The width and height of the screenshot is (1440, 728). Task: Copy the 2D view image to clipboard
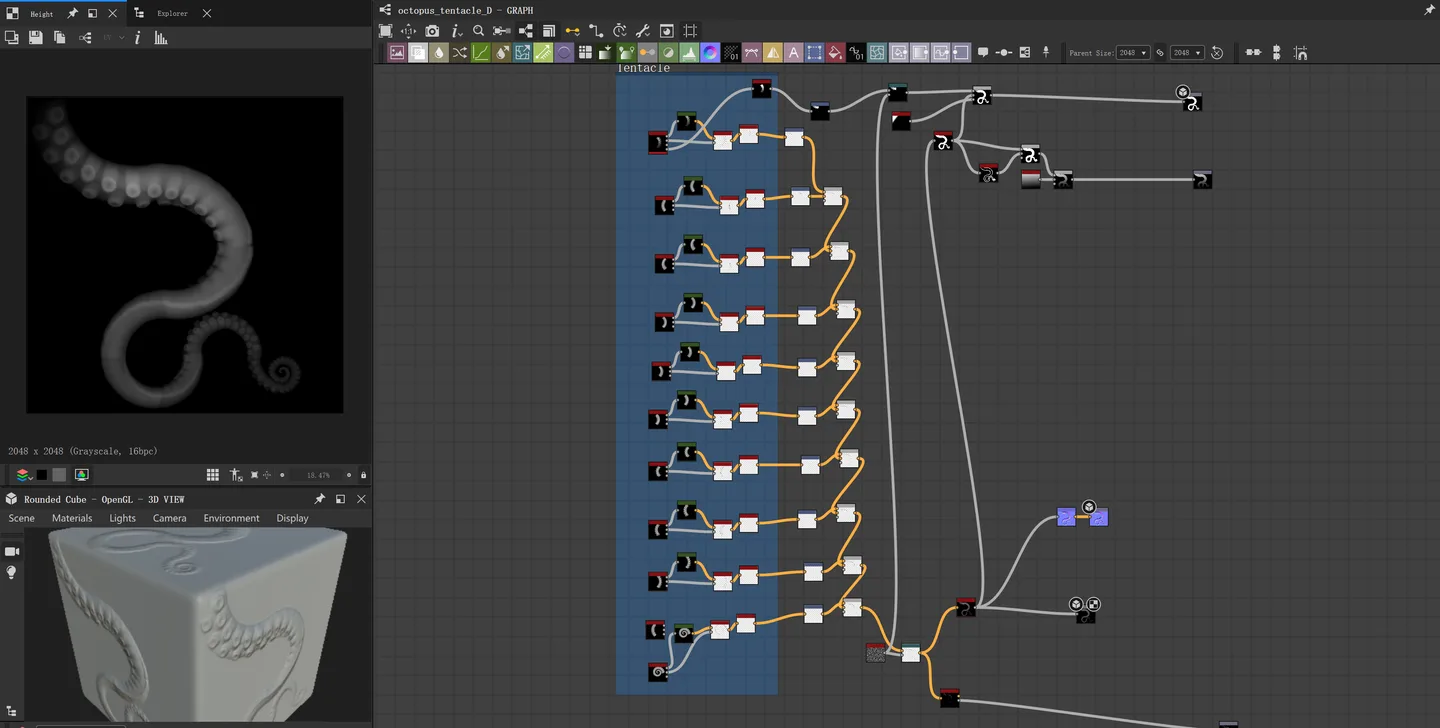[60, 37]
